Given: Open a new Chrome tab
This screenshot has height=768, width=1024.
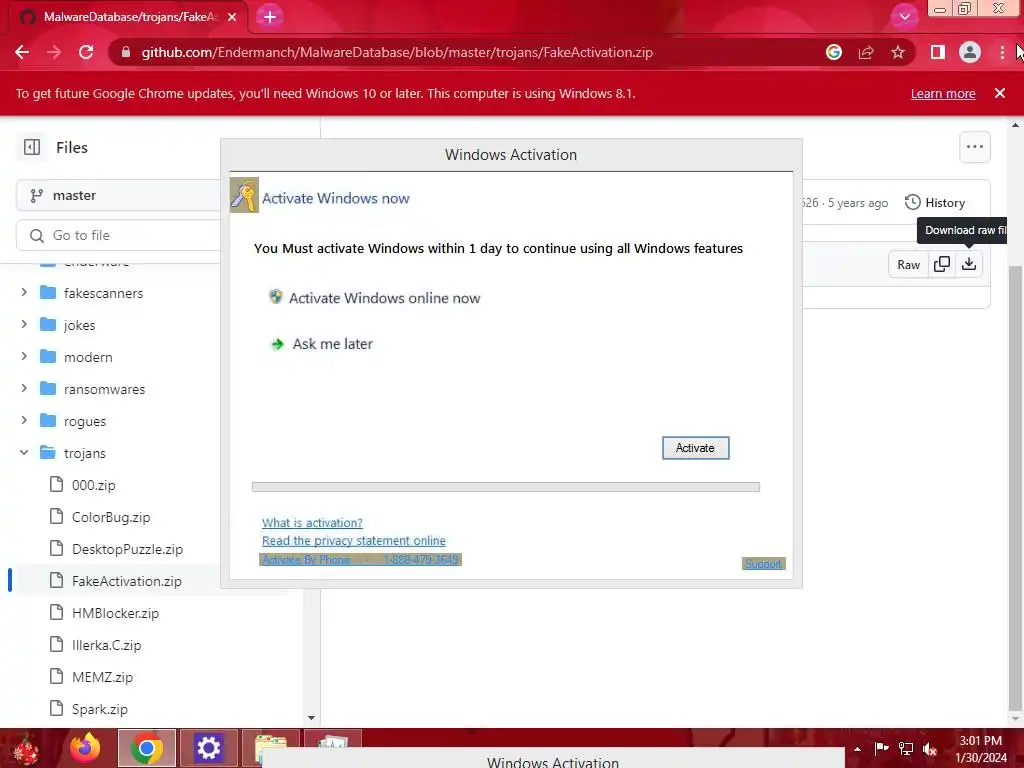Looking at the screenshot, I should (270, 17).
